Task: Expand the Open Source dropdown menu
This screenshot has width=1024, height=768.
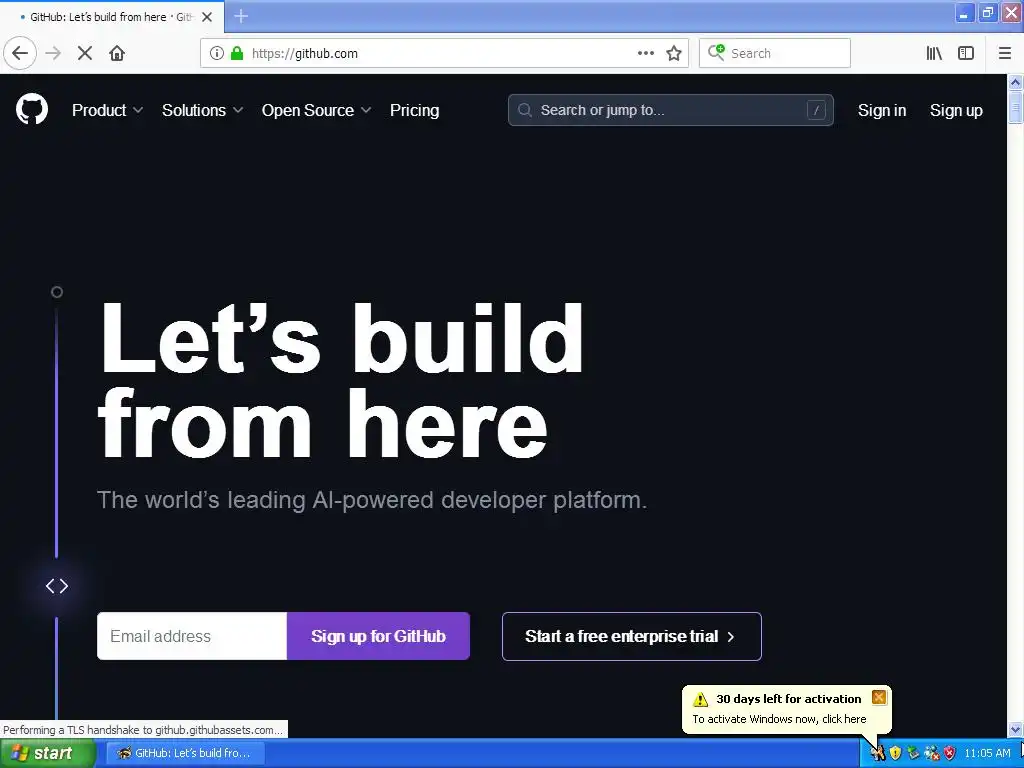Action: pyautogui.click(x=317, y=110)
